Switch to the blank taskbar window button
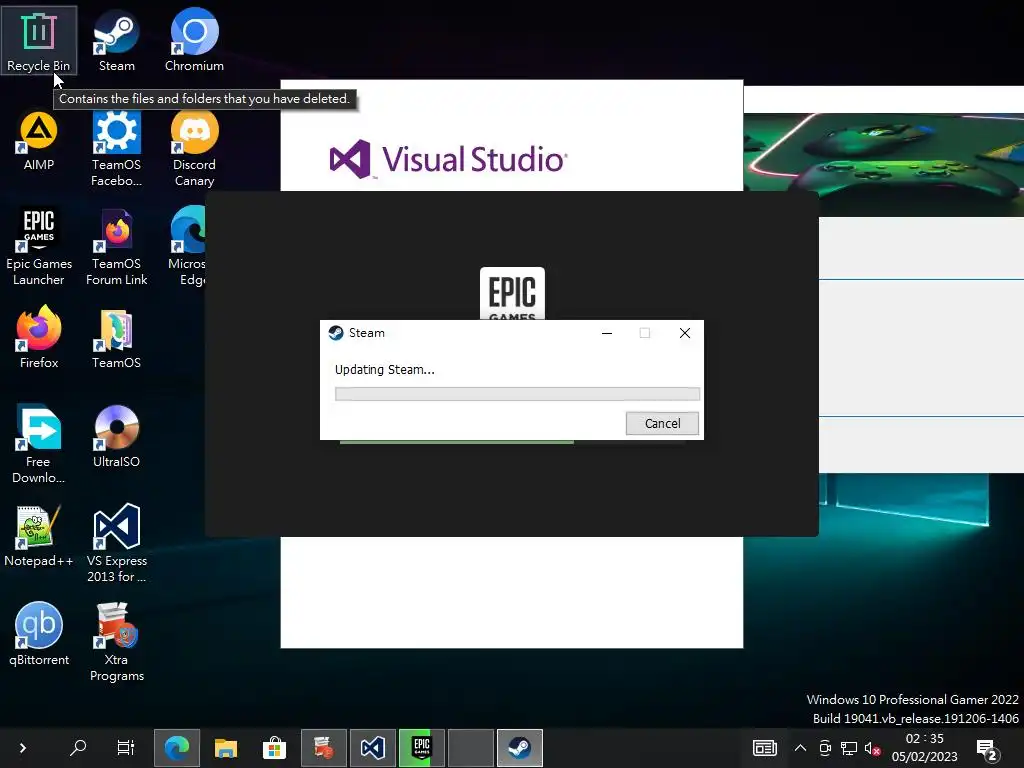Viewport: 1024px width, 768px height. tap(471, 748)
